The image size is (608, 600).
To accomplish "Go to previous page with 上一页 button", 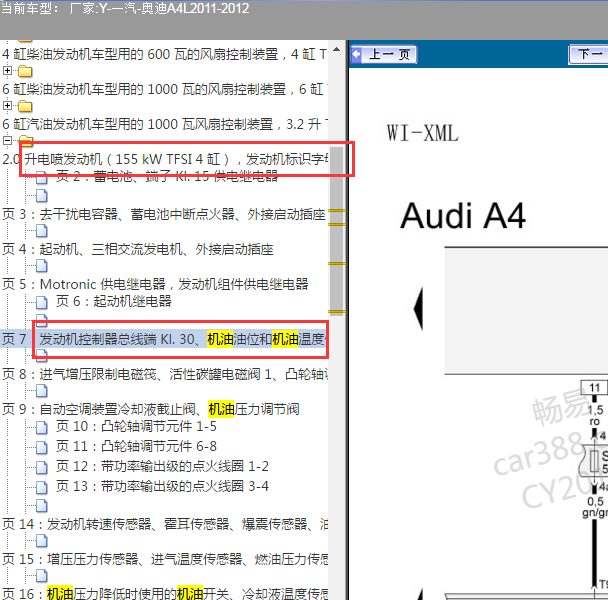I will [x=383, y=55].
